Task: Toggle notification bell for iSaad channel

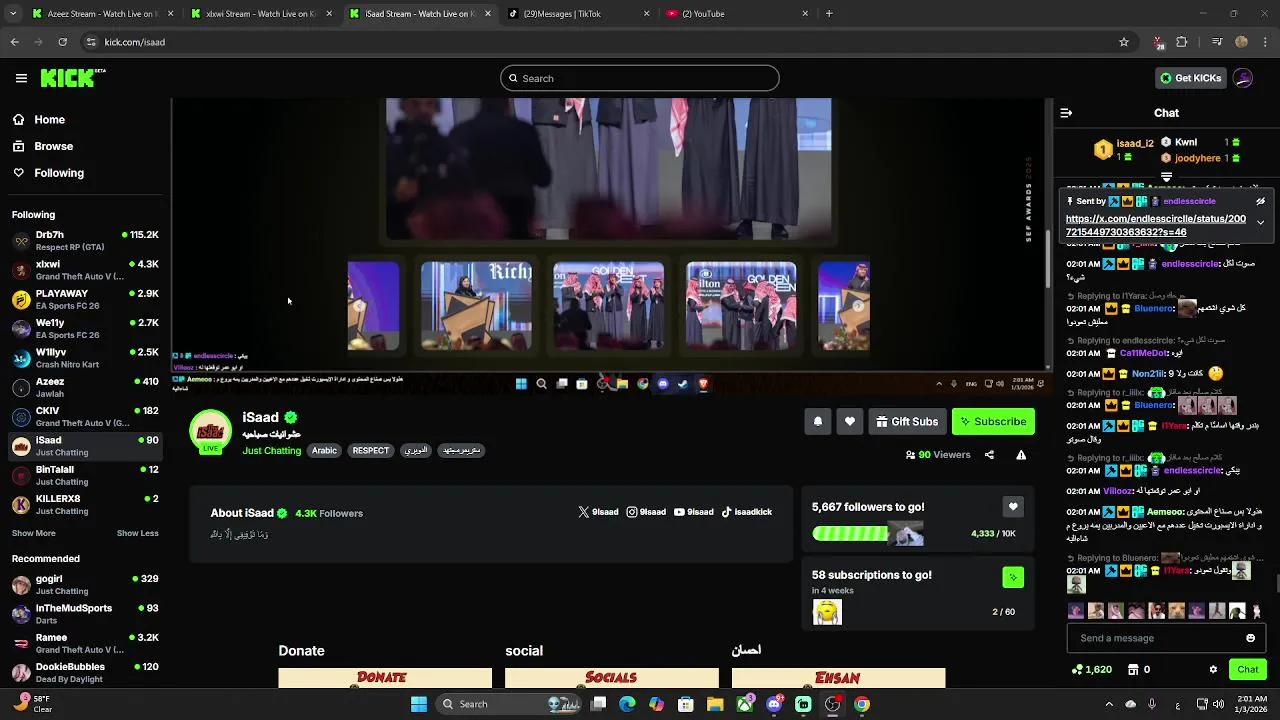Action: [818, 422]
